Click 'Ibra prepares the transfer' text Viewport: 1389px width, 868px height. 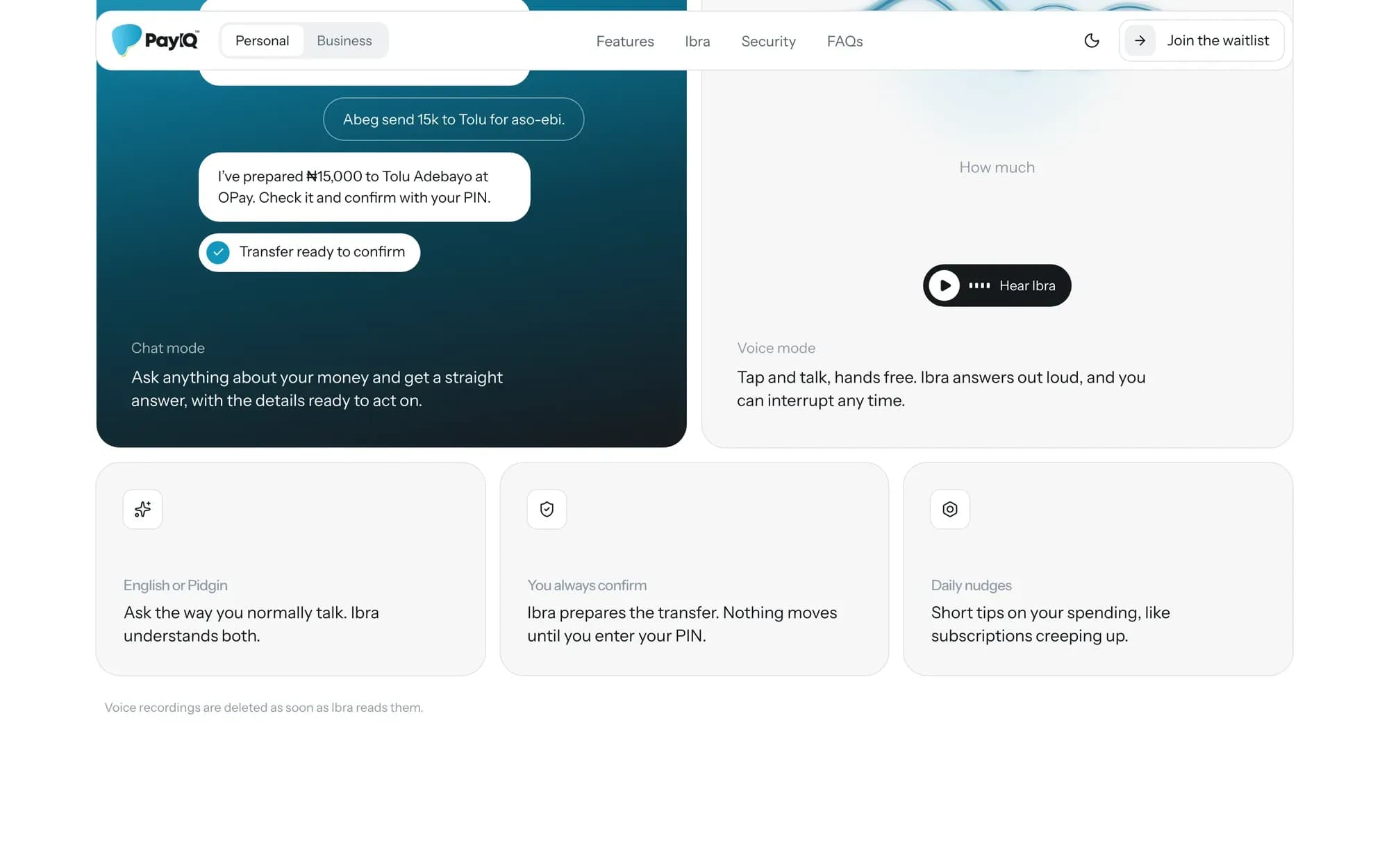[682, 624]
